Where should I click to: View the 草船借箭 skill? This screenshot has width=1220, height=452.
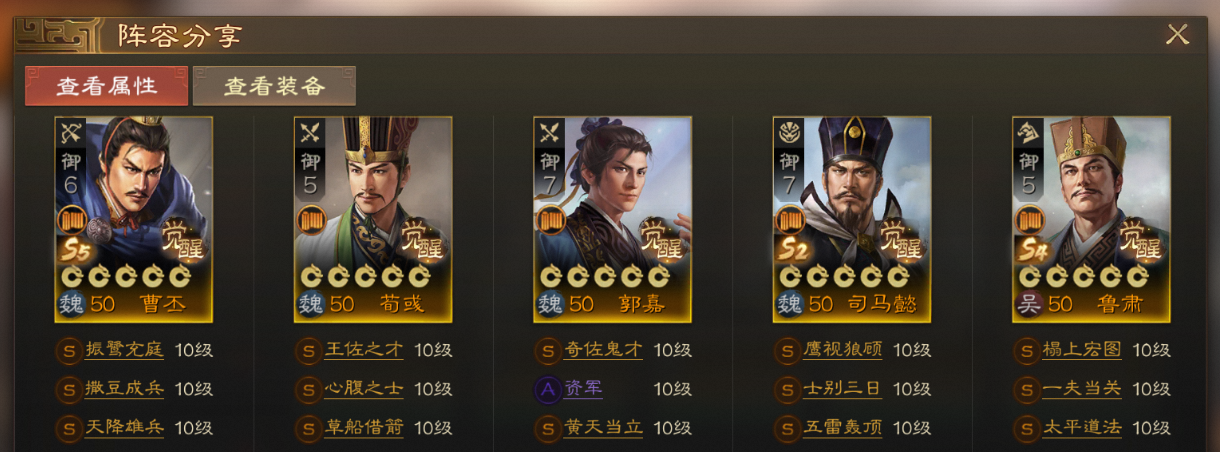tap(365, 428)
